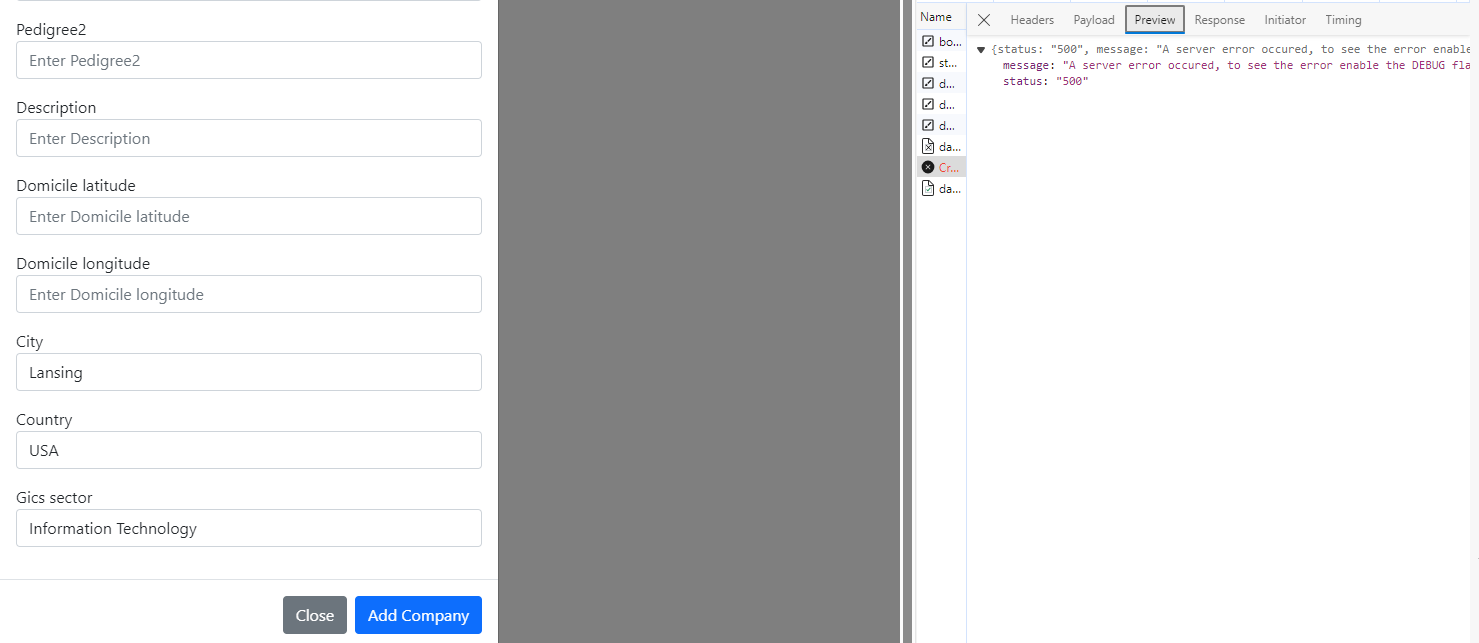This screenshot has height=643, width=1479.
Task: Close the request details pane in DevTools
Action: [x=984, y=20]
